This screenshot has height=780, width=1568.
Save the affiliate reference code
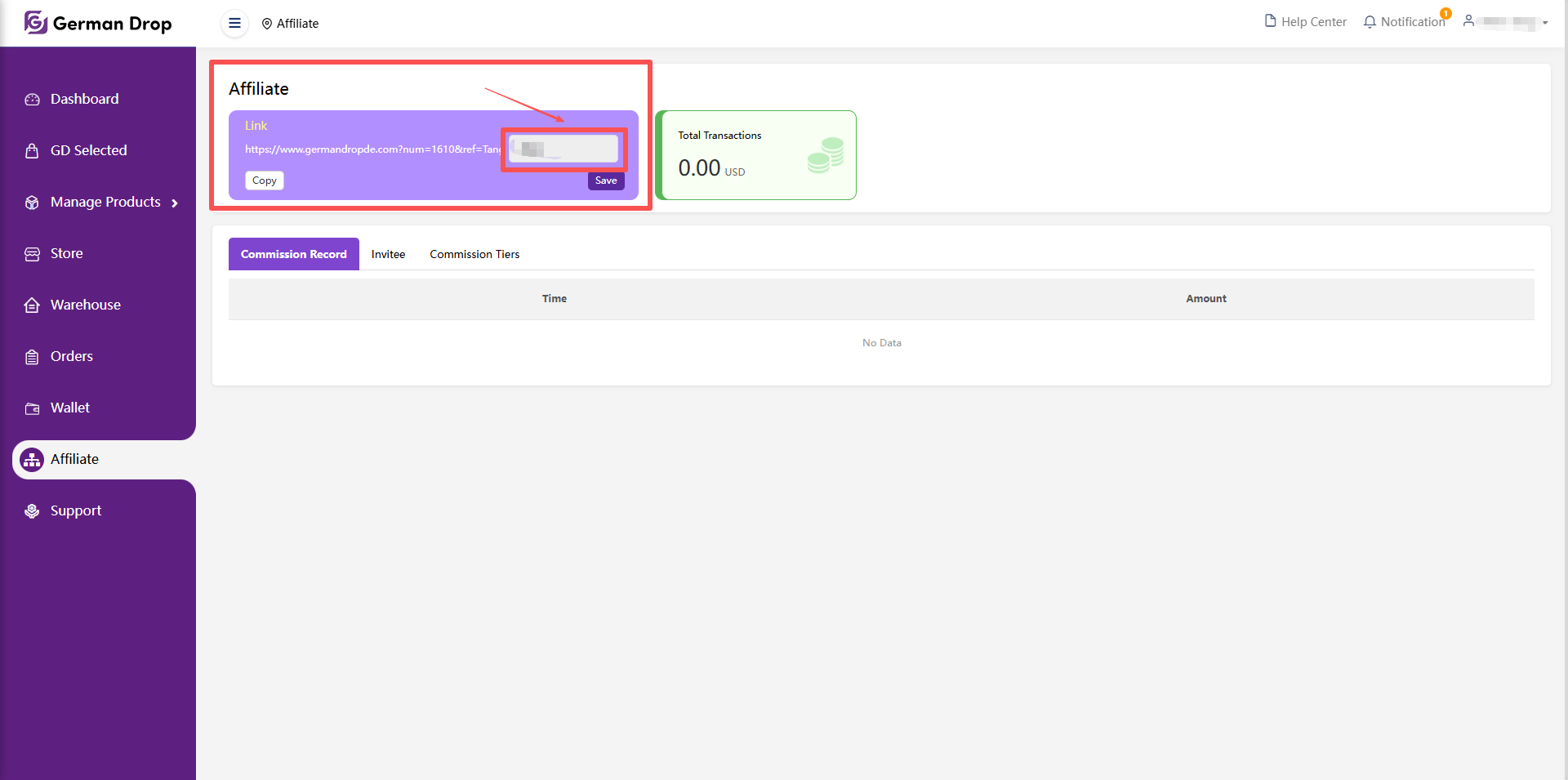click(x=605, y=181)
